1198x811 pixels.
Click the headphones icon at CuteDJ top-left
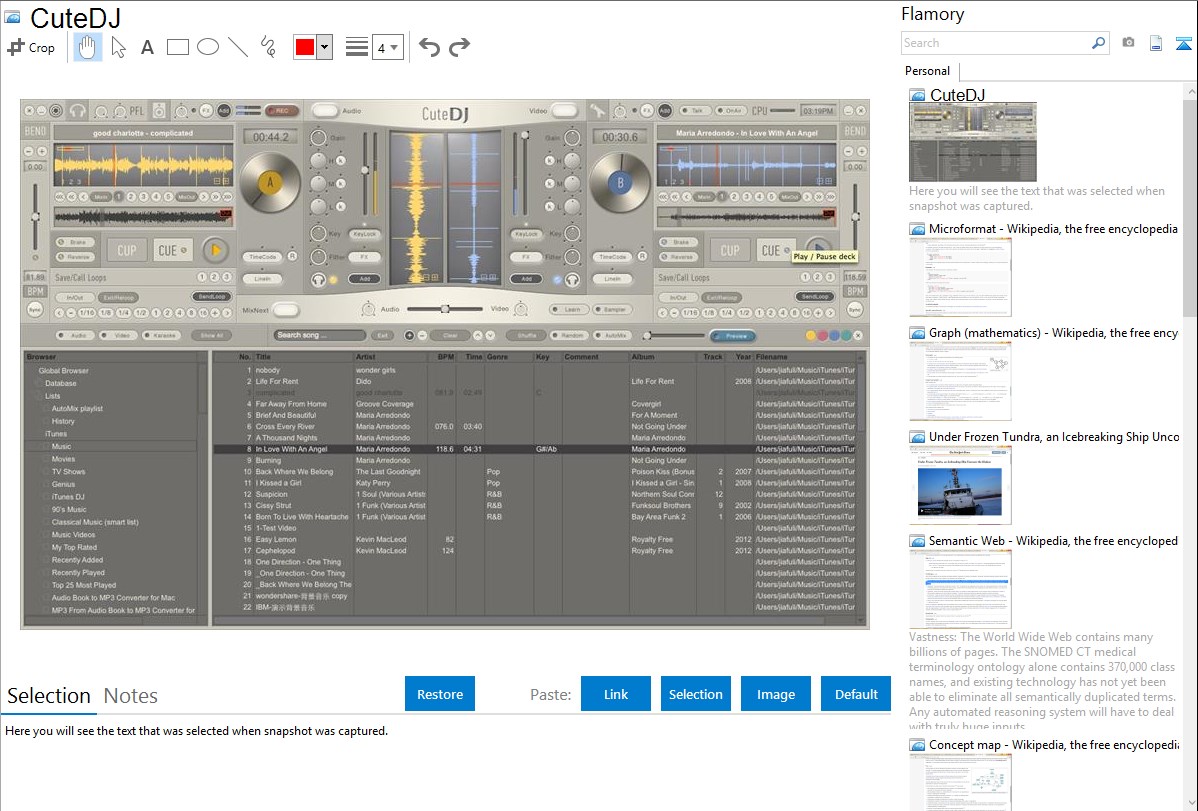[x=77, y=111]
